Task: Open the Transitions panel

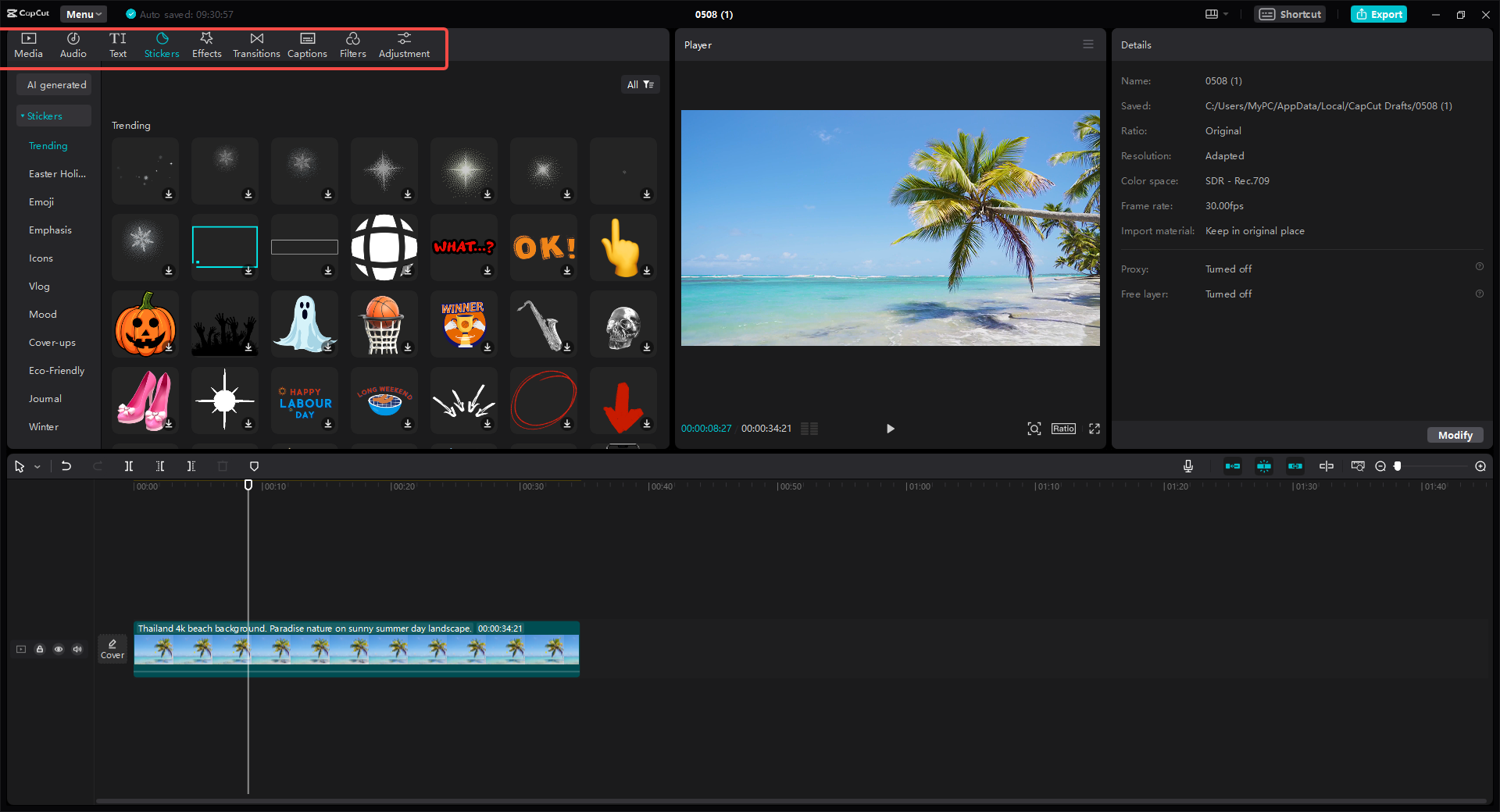Action: (256, 45)
